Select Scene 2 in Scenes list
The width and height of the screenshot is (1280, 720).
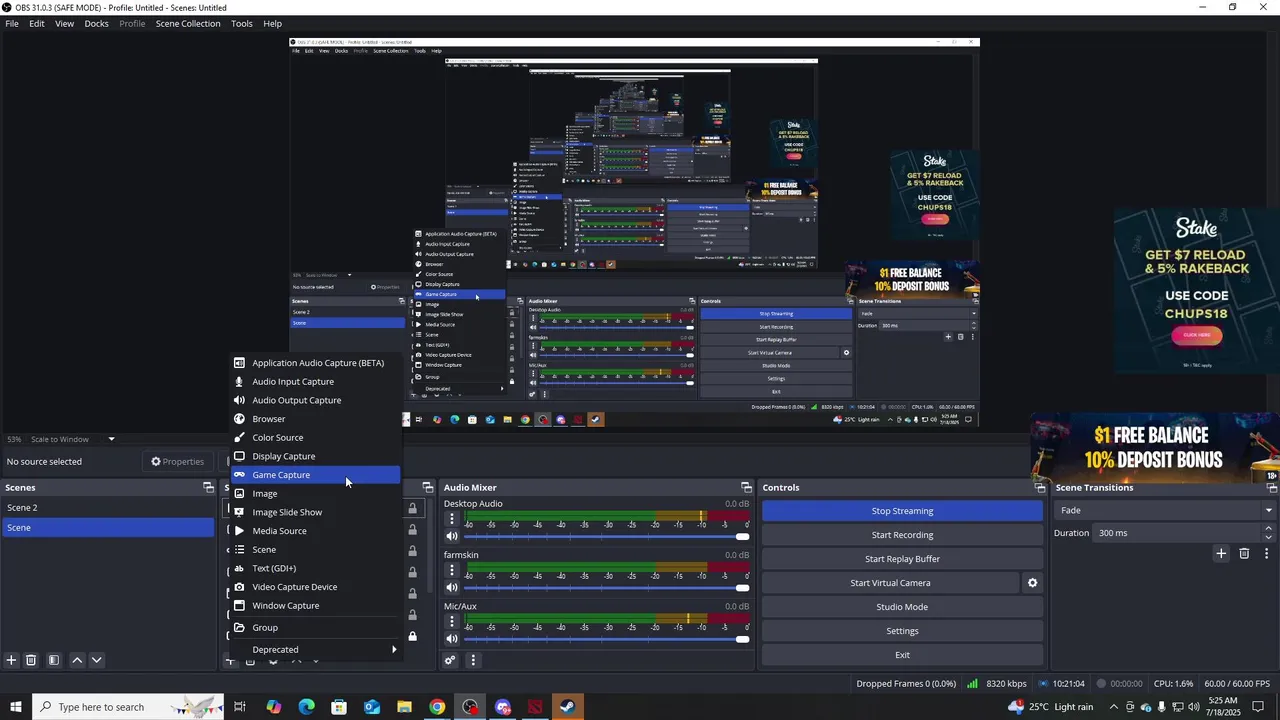[x=108, y=508]
